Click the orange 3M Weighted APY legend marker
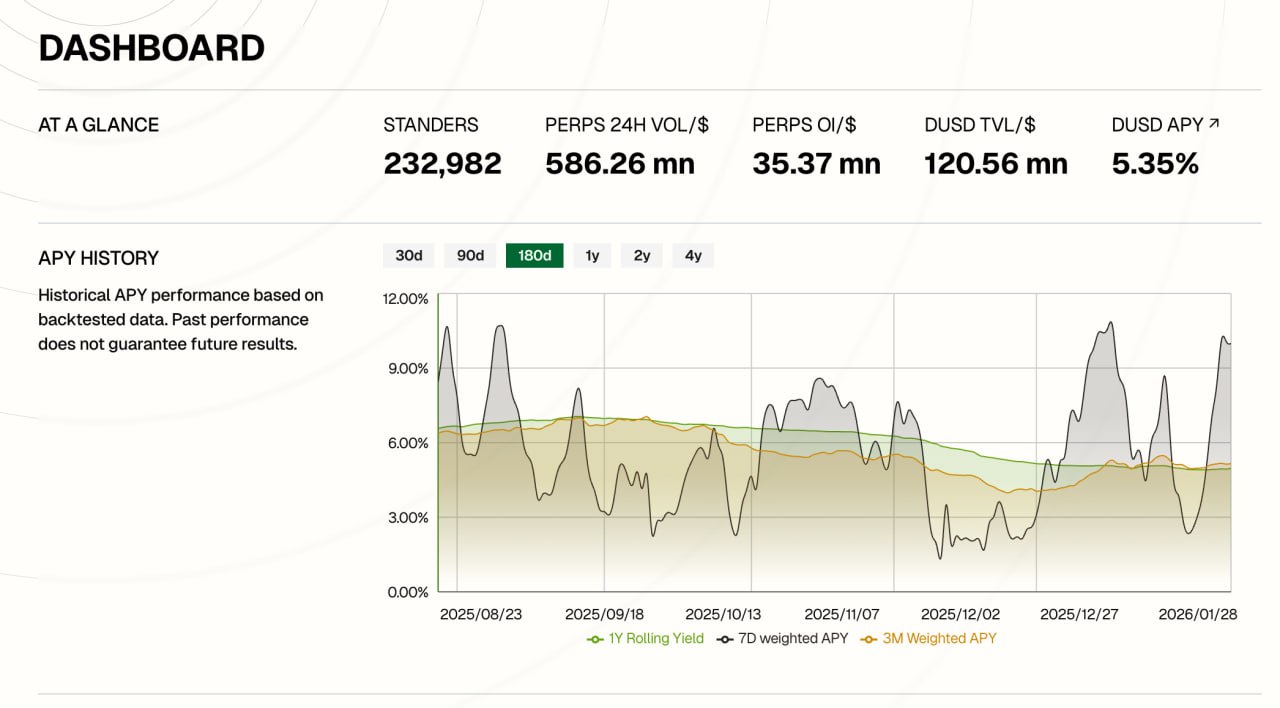Viewport: 1280px width, 708px height. coord(869,639)
